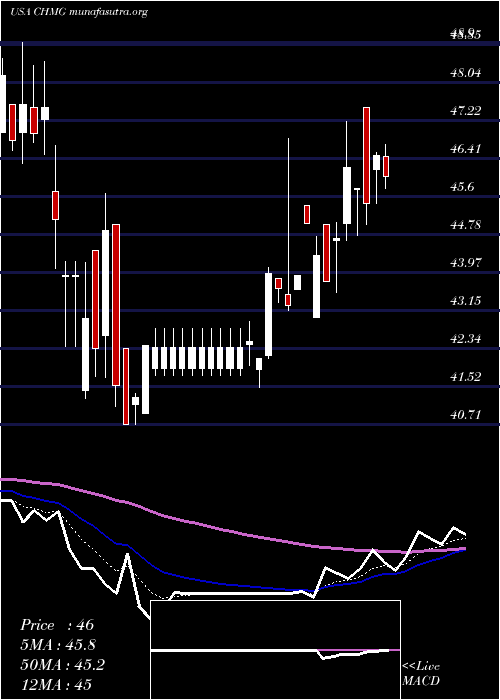Click the 12MA : 45 readout
The image size is (500, 700).
pos(56,684)
